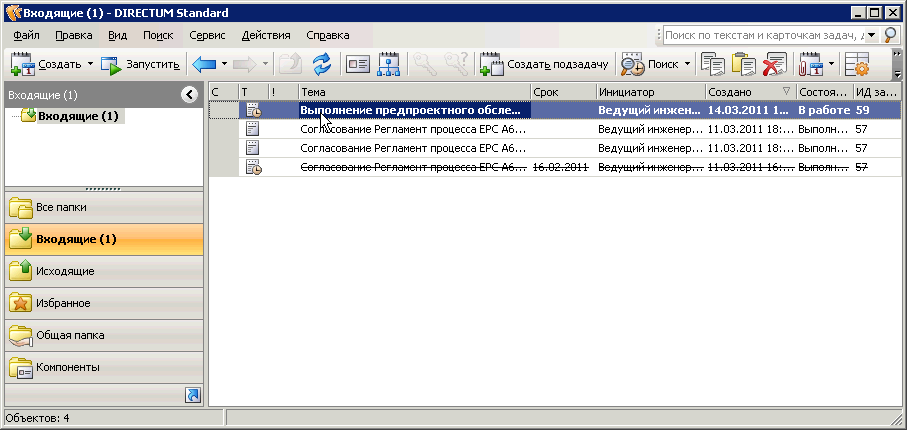Open the Компоненты navigation section
907x430 pixels.
coord(104,367)
